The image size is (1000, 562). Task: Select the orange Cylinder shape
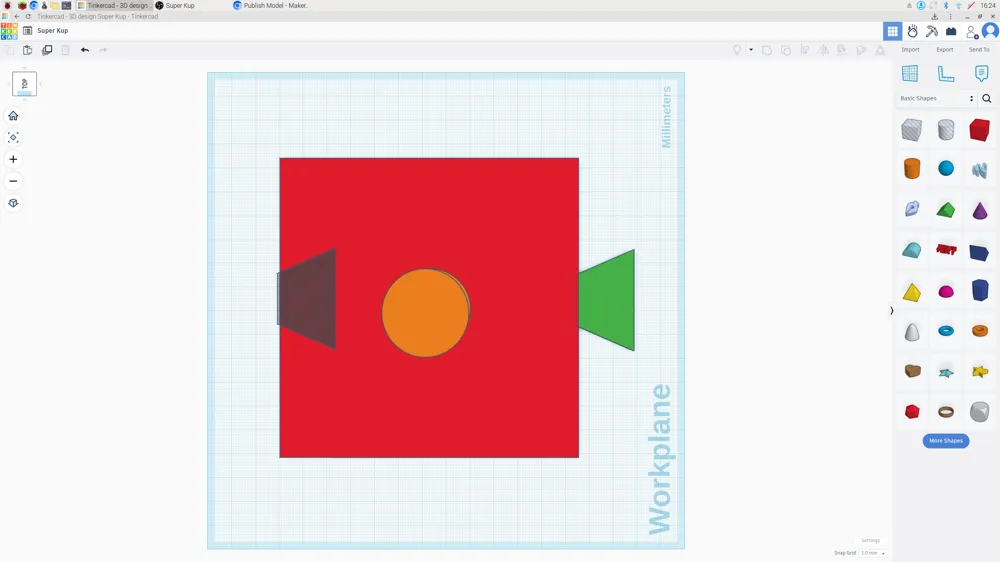pos(912,168)
